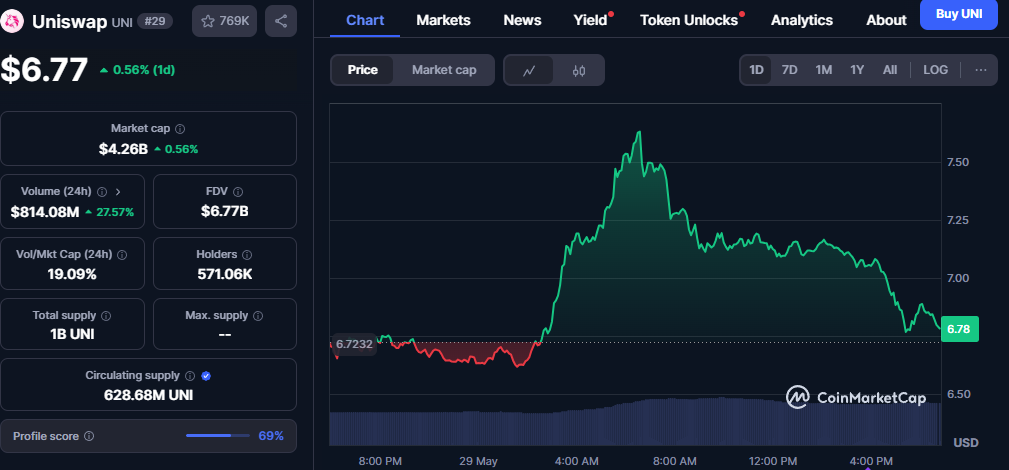Switch to candlestick chart icon
Screen dimensions: 1009x470
(579, 70)
